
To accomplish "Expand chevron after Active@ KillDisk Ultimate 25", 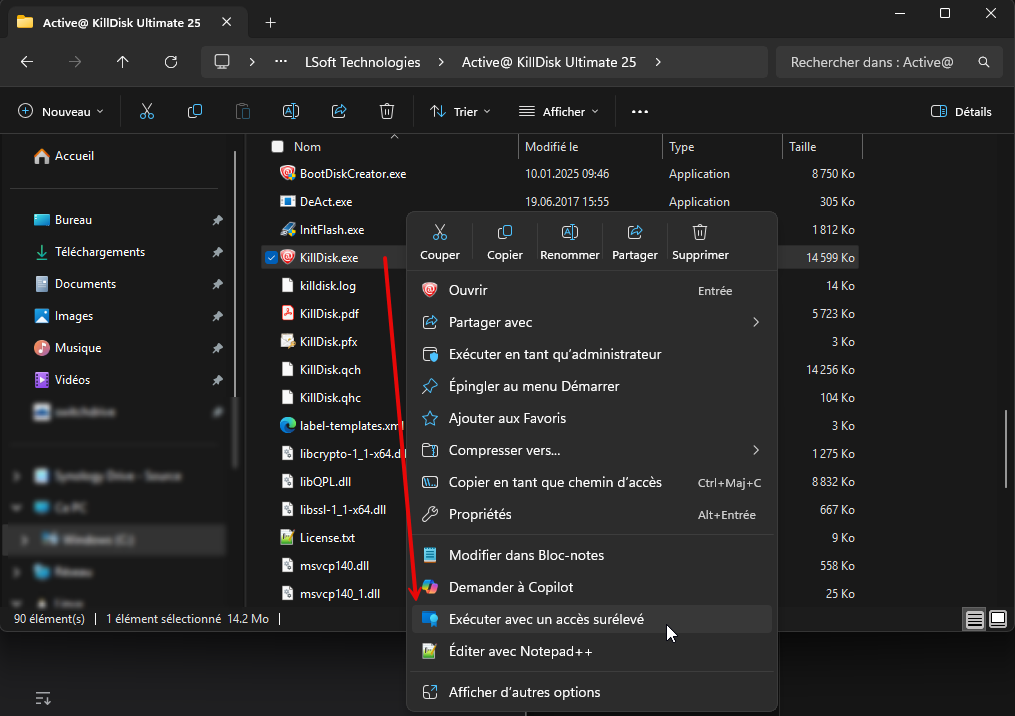I will coord(658,62).
